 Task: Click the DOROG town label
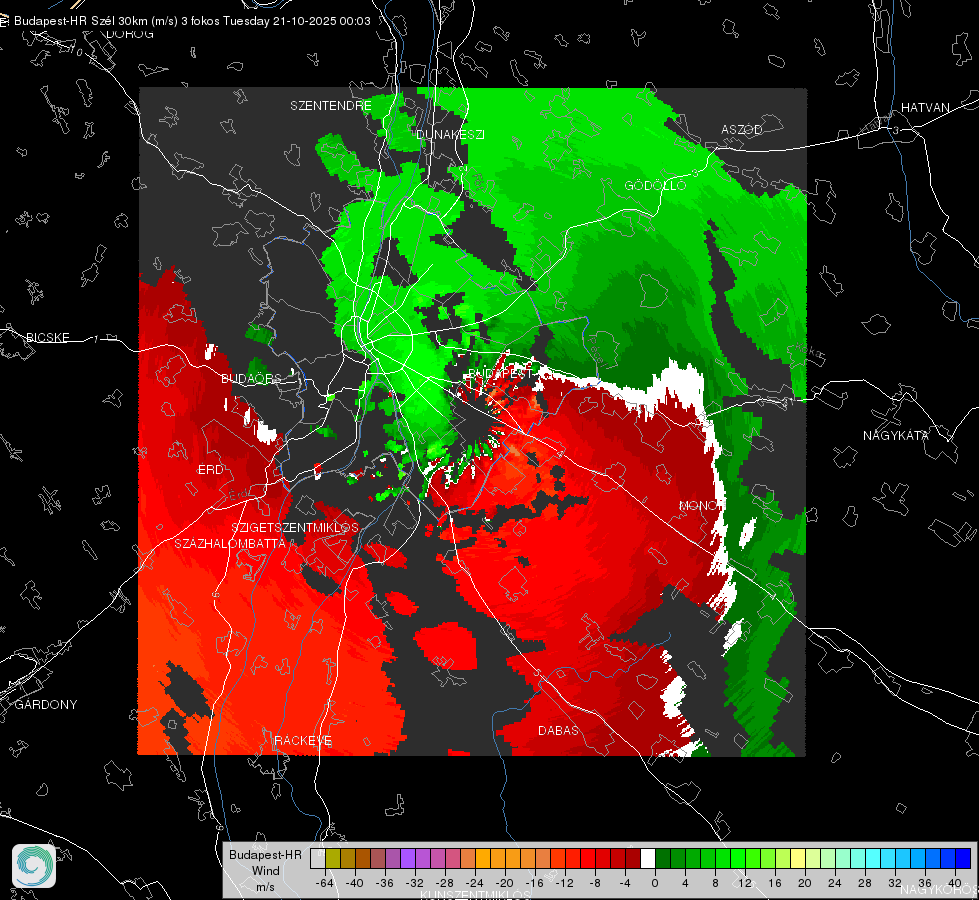coord(130,34)
